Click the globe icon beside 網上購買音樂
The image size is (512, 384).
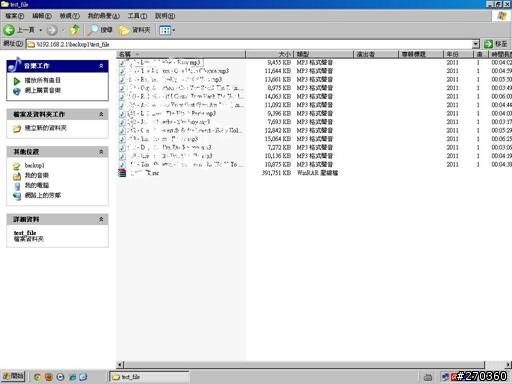(17, 91)
